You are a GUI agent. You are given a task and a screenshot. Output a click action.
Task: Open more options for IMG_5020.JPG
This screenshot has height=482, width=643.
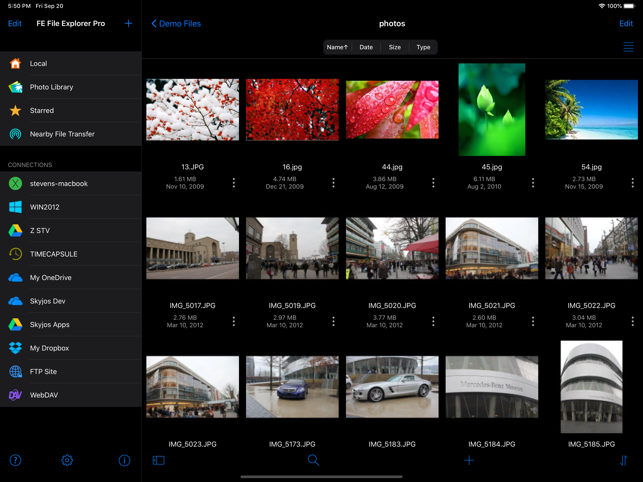(x=433, y=321)
